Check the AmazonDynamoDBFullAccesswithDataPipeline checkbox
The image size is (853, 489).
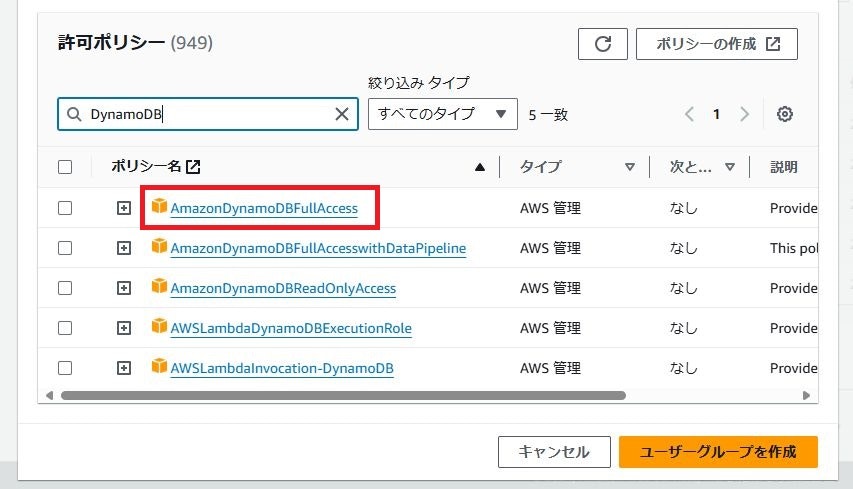point(65,248)
